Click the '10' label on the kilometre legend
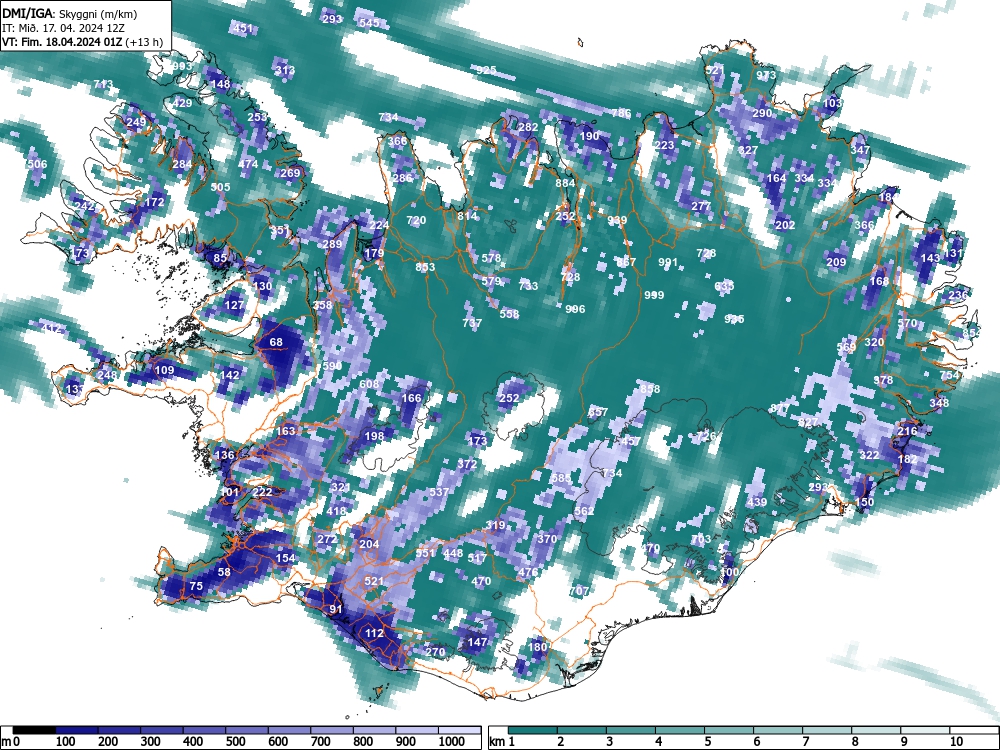The height and width of the screenshot is (750, 1000). coord(957,742)
